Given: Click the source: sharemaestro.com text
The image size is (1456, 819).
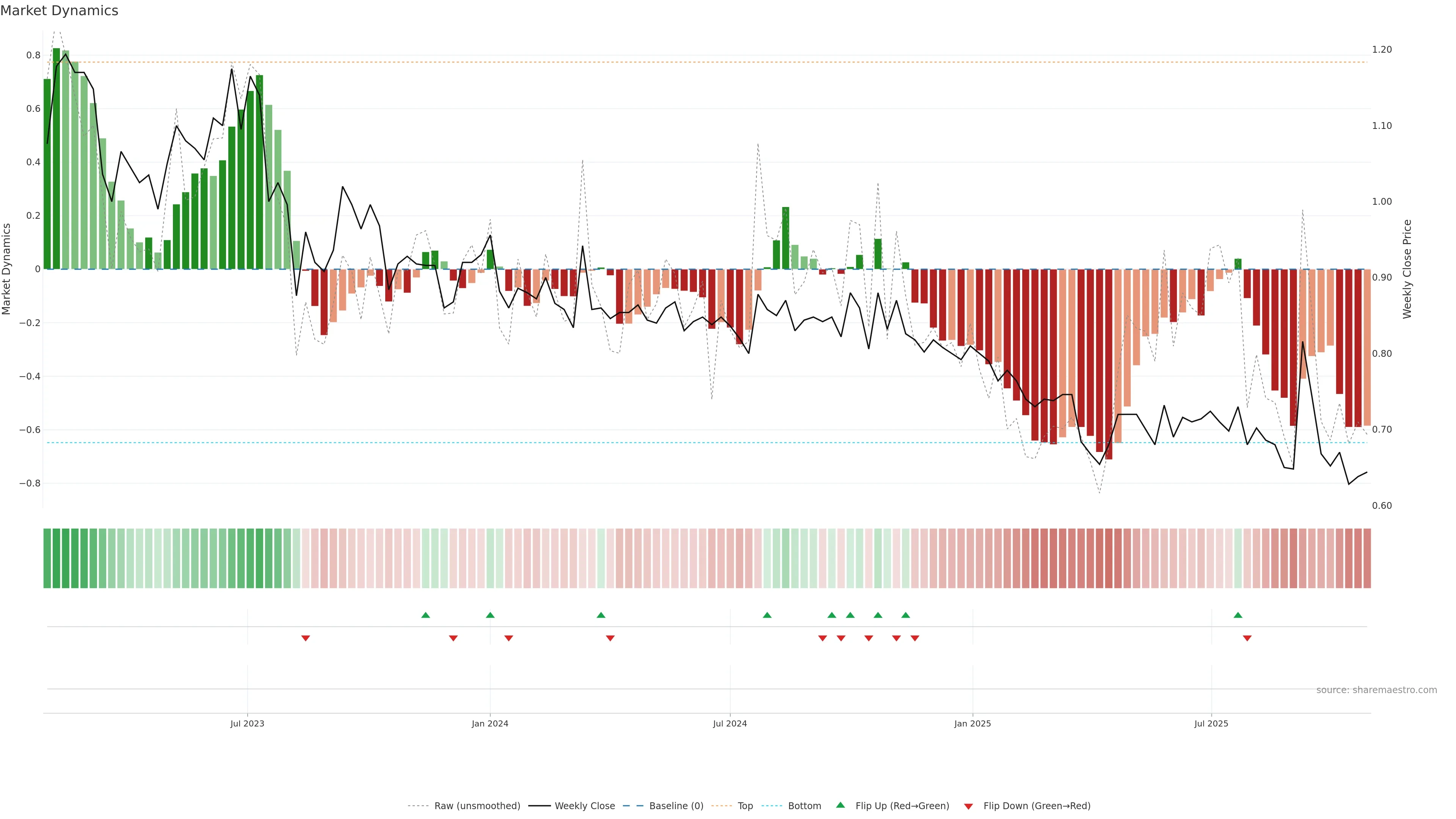Looking at the screenshot, I should click(x=1376, y=690).
